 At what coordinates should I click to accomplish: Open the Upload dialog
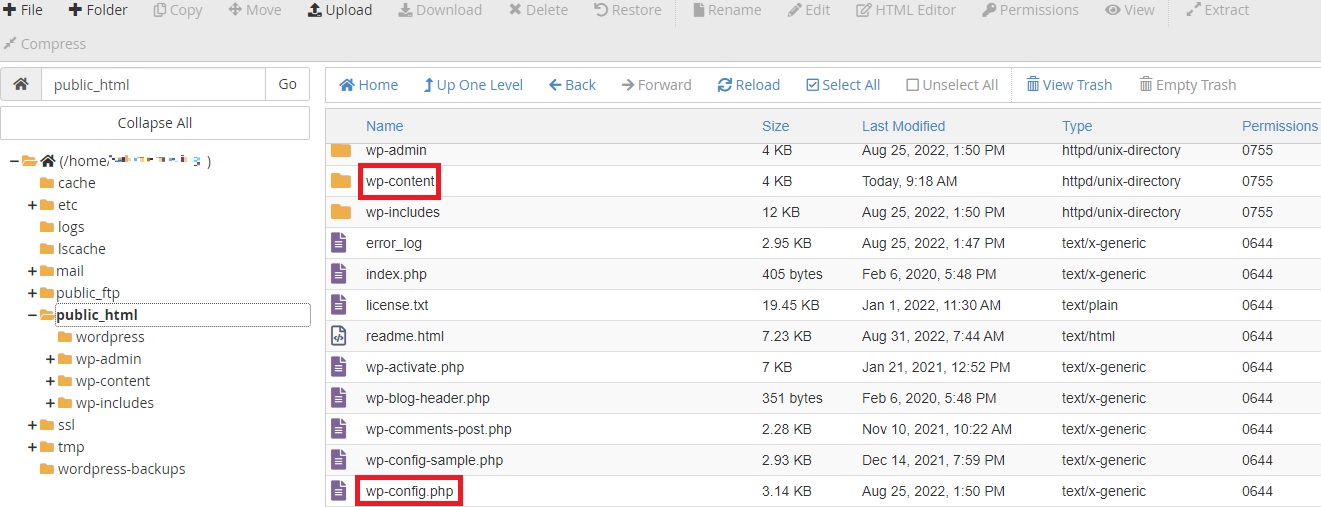[340, 10]
